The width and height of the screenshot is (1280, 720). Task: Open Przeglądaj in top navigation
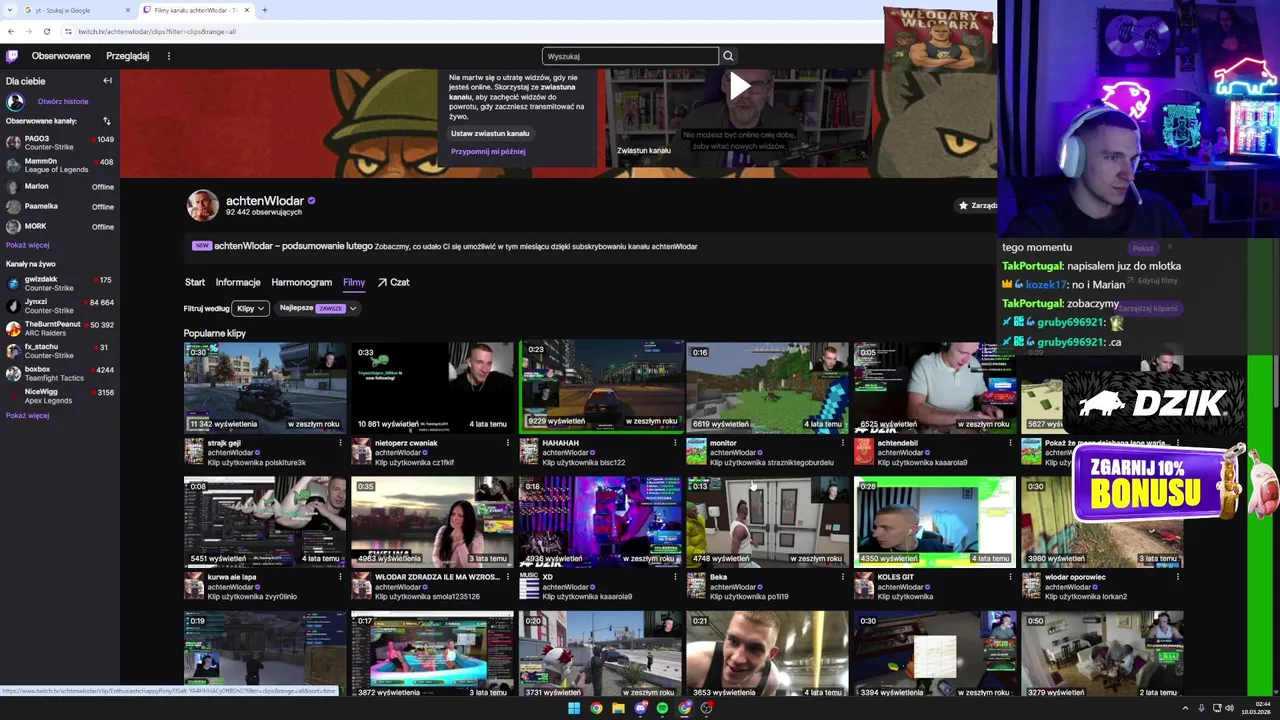(x=127, y=56)
